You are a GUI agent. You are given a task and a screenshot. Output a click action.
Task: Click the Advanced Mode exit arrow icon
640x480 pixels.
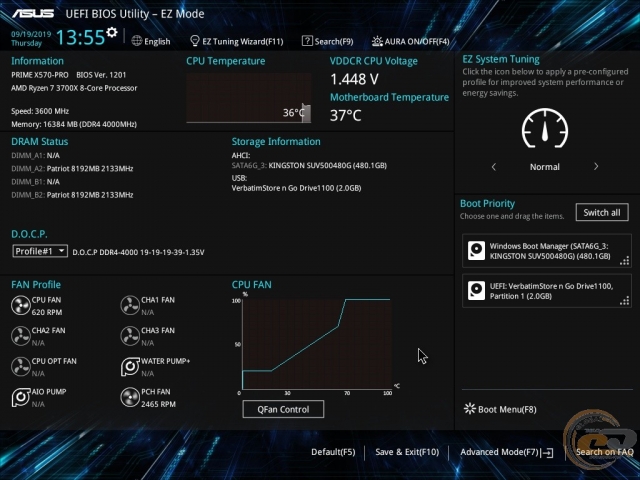tap(547, 453)
